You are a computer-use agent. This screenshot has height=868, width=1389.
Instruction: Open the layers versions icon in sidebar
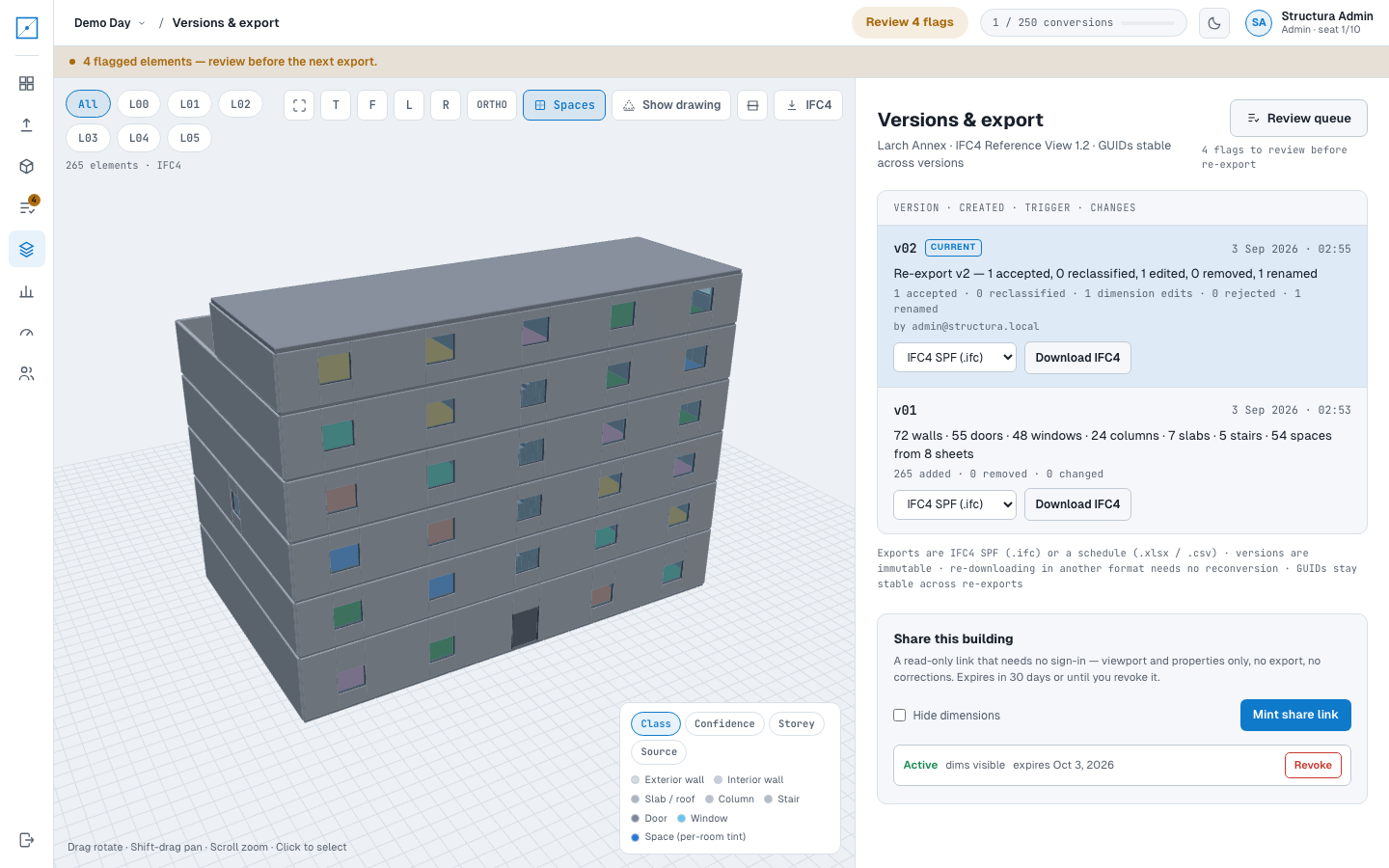pos(27,249)
